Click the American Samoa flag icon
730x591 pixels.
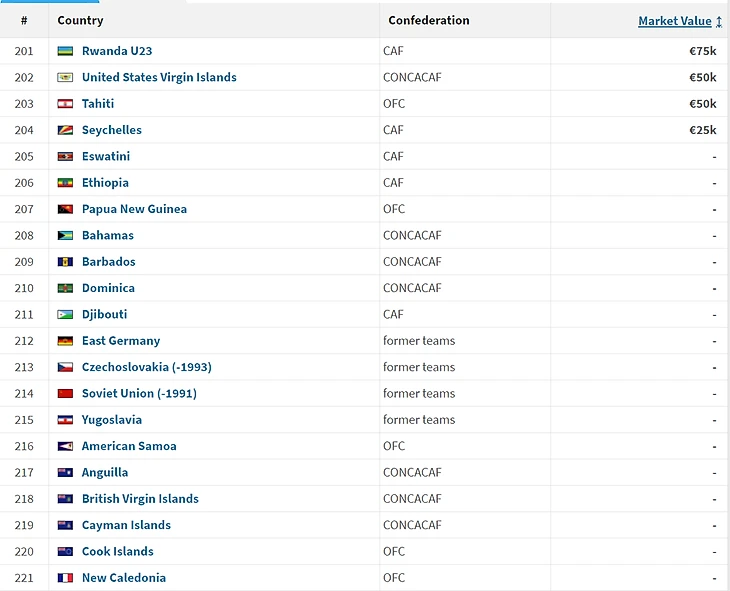coord(65,446)
